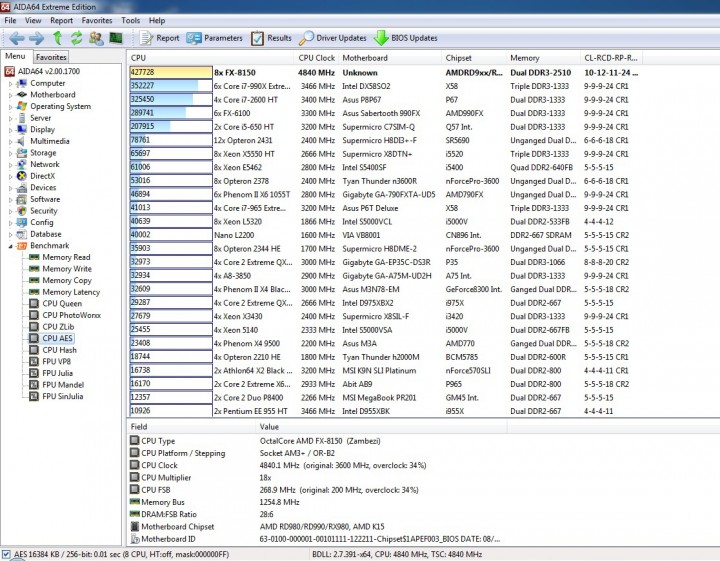Screen dimensions: 720x561
Task: Open the Report menu
Action: point(62,21)
